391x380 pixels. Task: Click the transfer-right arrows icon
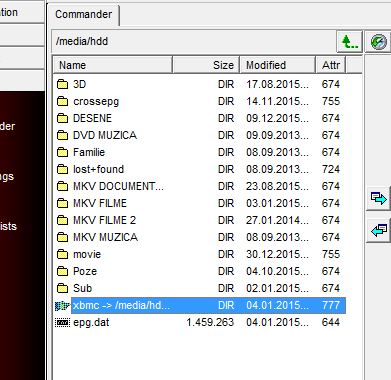click(379, 199)
